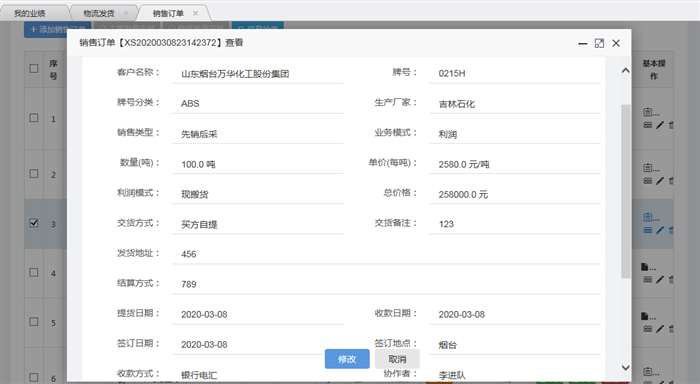
Task: Click the trash delete icon in row 1
Action: (671, 125)
